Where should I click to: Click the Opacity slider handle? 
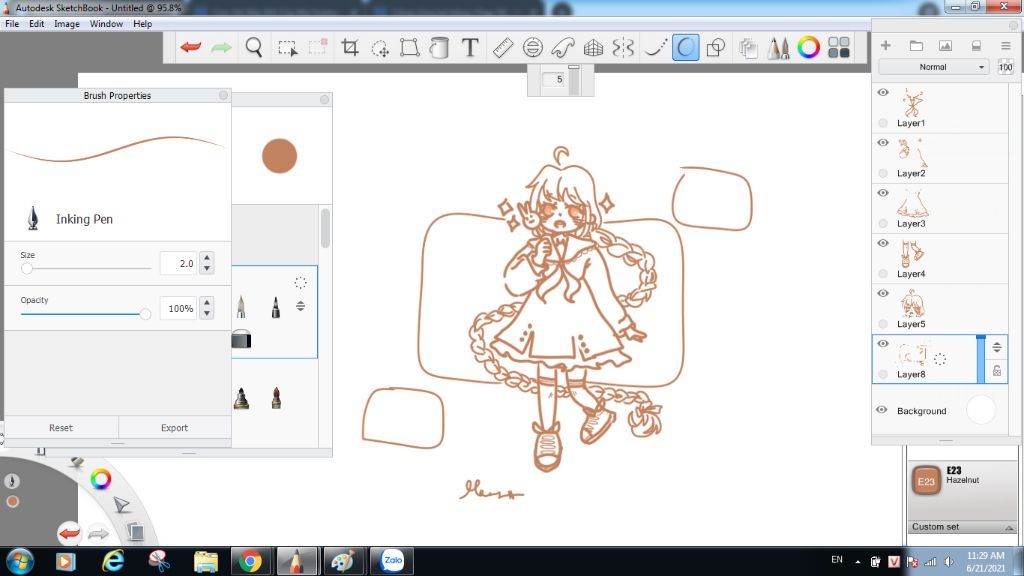(145, 314)
